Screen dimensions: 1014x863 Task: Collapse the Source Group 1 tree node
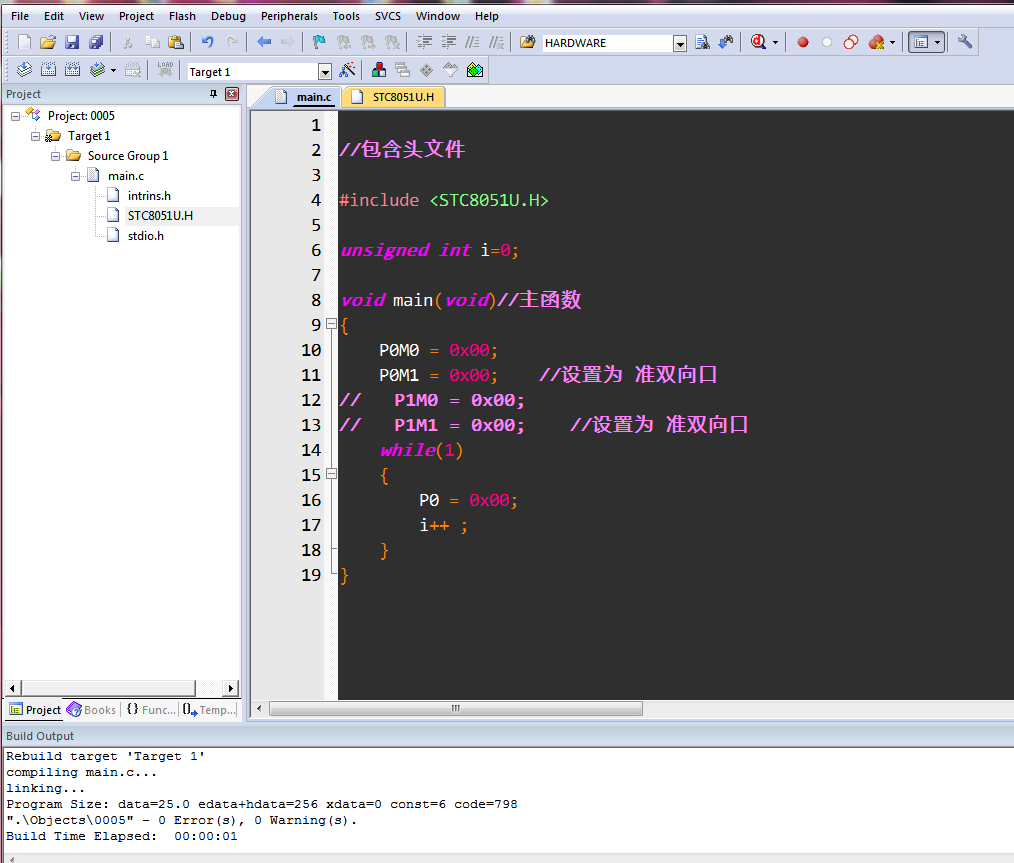point(56,156)
